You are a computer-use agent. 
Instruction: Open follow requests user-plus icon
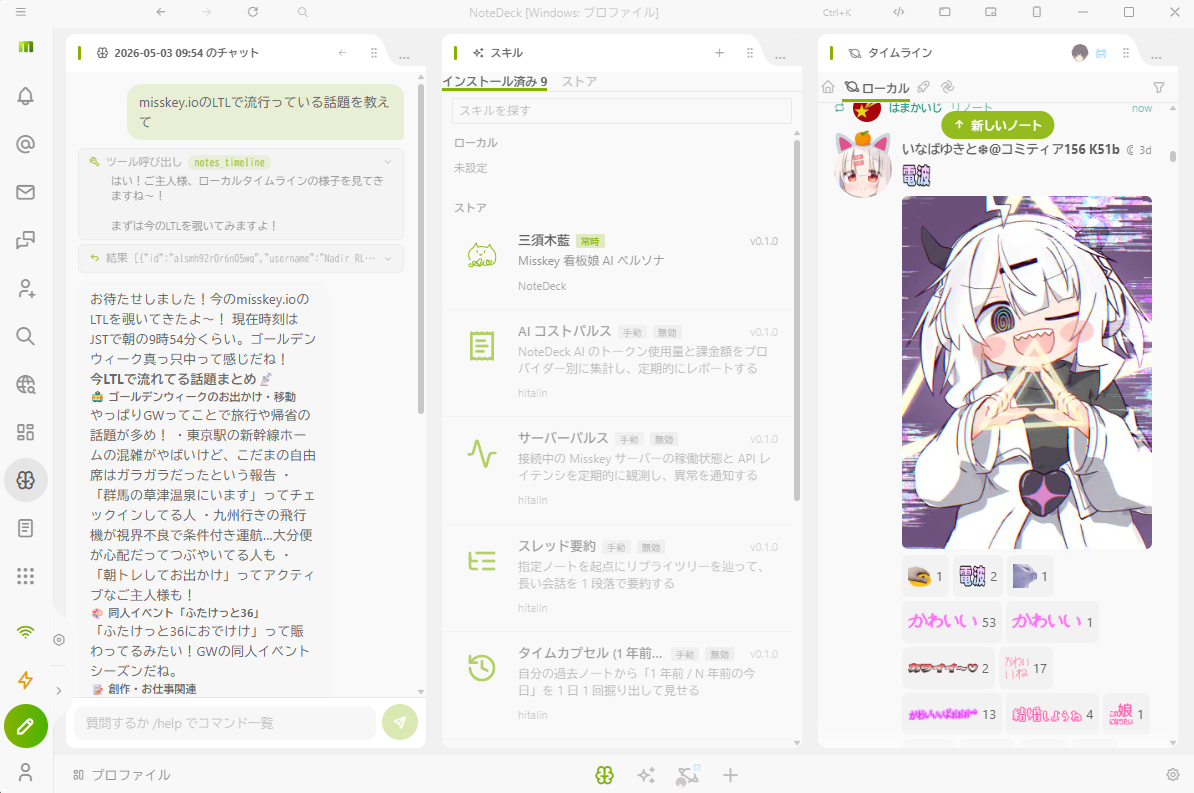(25, 288)
